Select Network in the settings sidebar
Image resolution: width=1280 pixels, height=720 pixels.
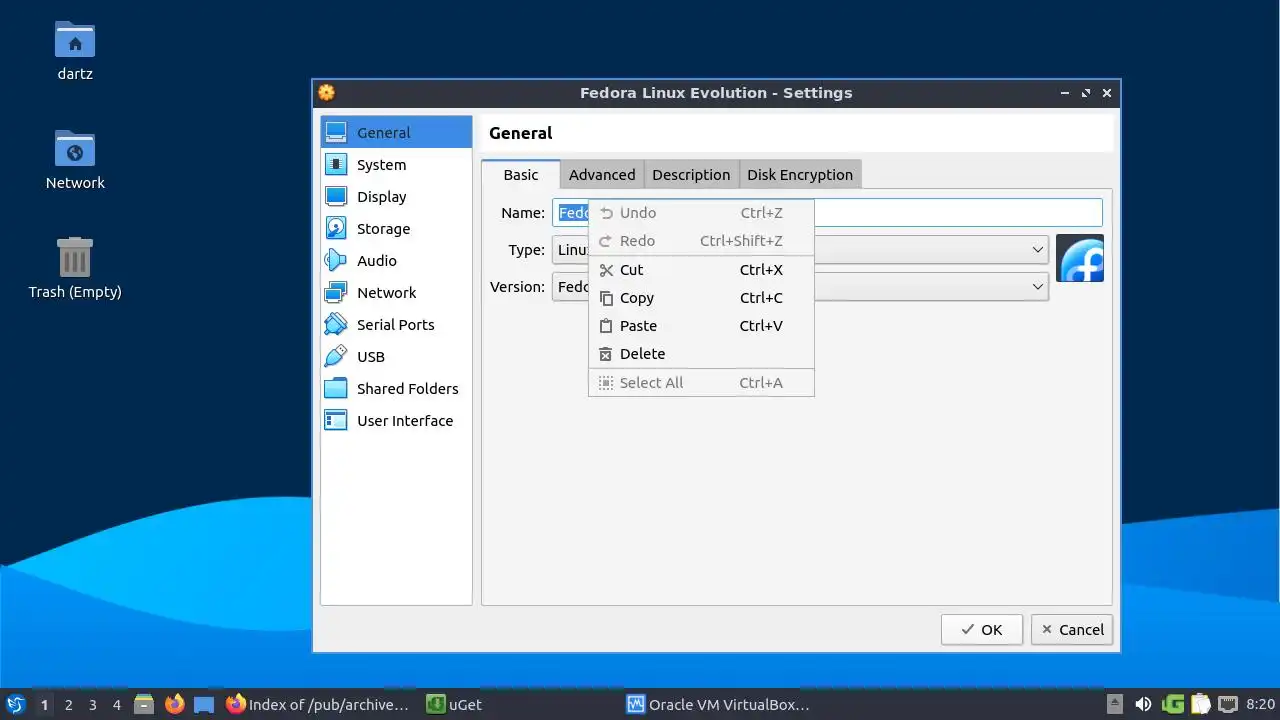(x=396, y=292)
